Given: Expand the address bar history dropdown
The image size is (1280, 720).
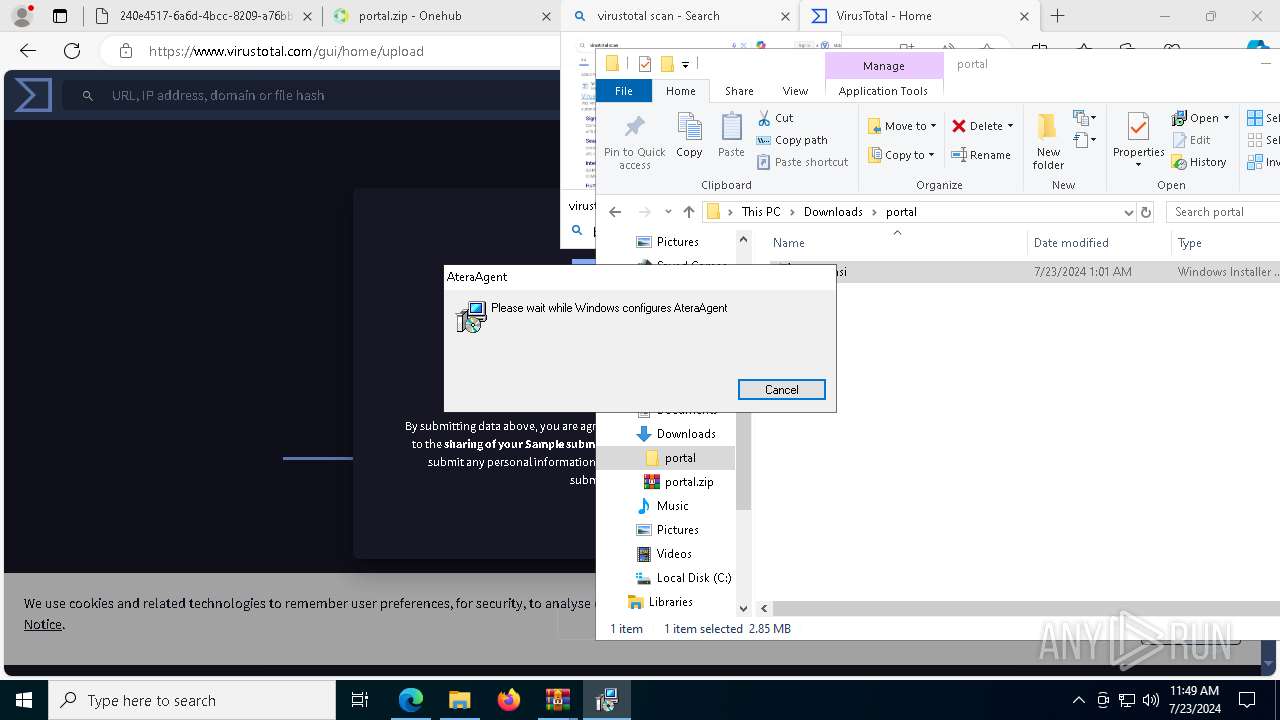Looking at the screenshot, I should pos(1128,212).
